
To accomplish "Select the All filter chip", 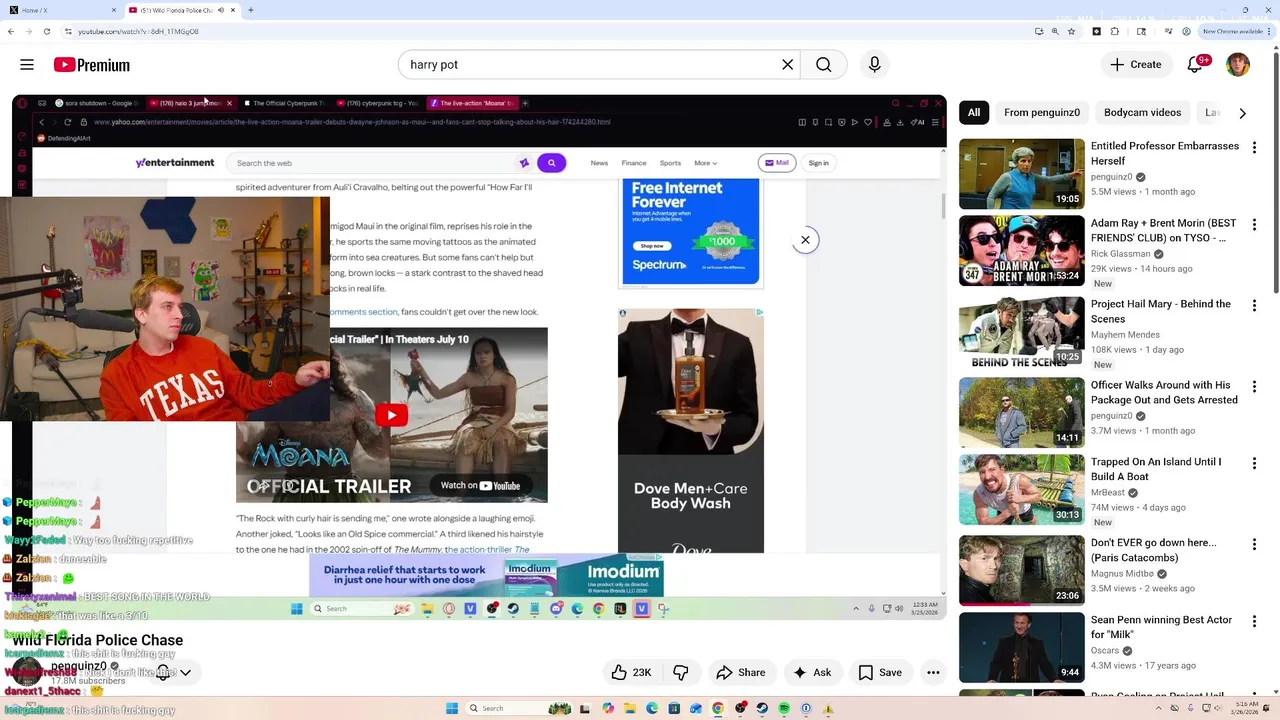I will (974, 113).
